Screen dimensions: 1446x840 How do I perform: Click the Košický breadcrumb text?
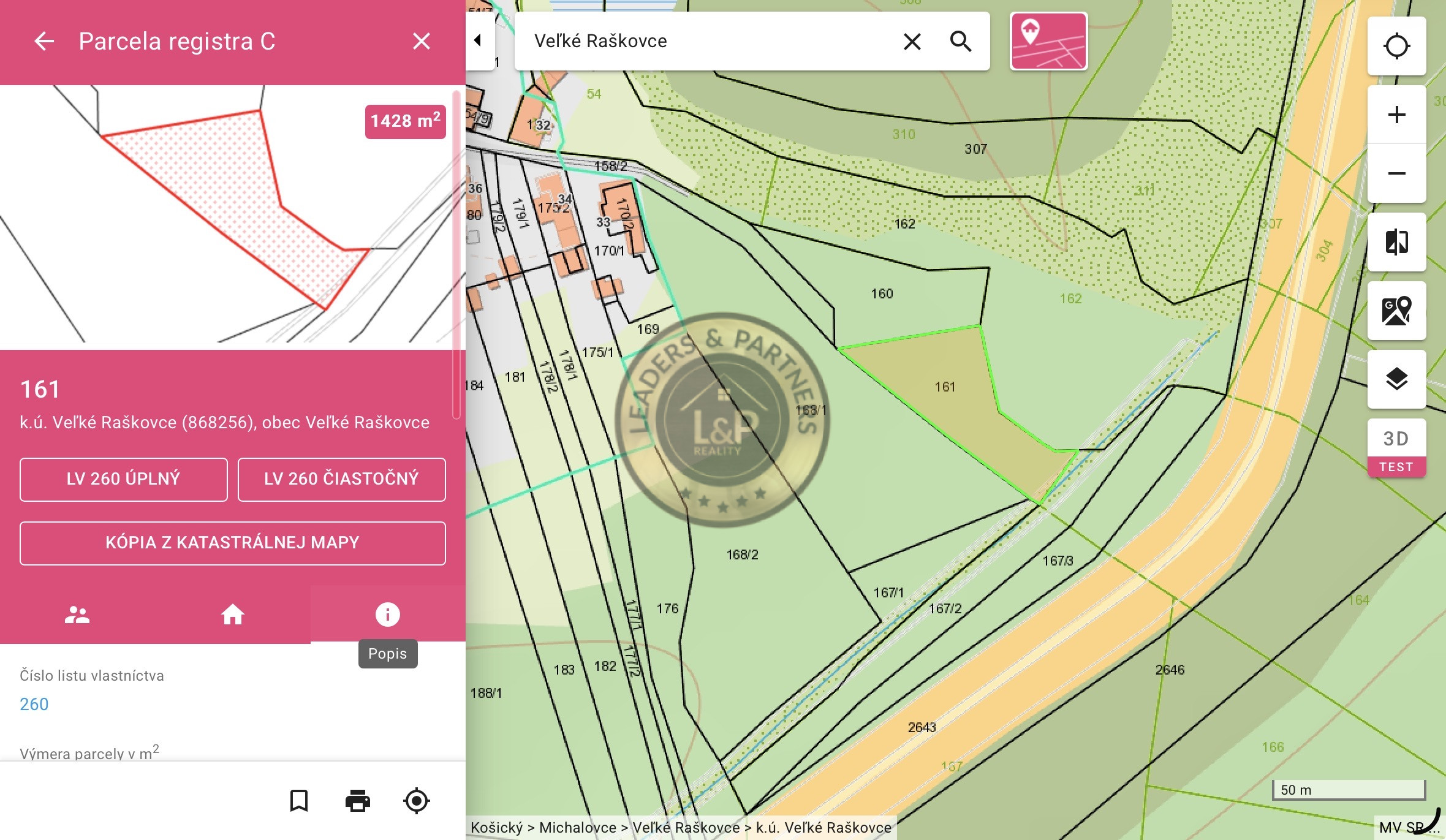click(x=497, y=828)
